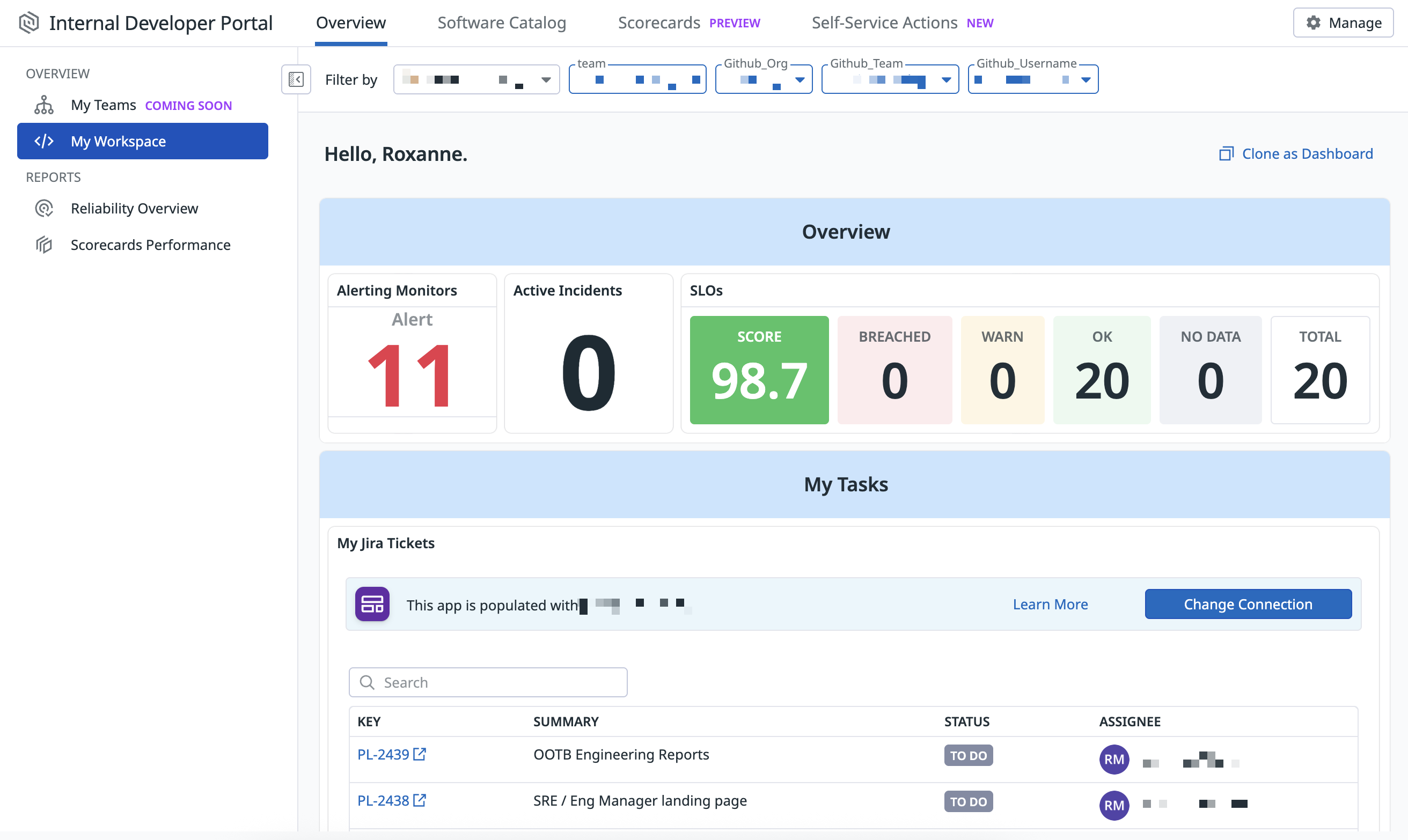Expand the Github_Org filter dropdown

pos(799,80)
